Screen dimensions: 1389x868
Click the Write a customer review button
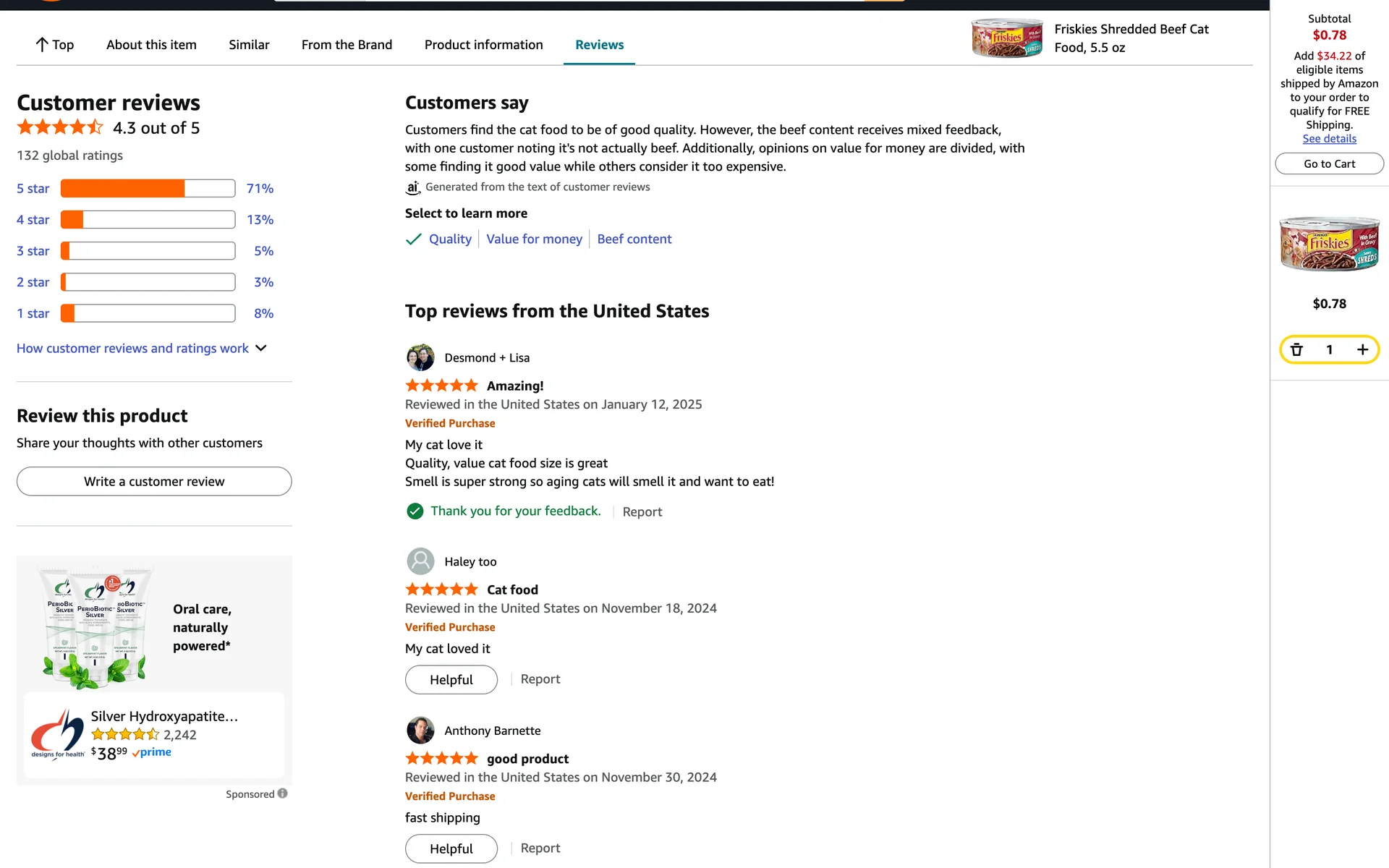154,482
